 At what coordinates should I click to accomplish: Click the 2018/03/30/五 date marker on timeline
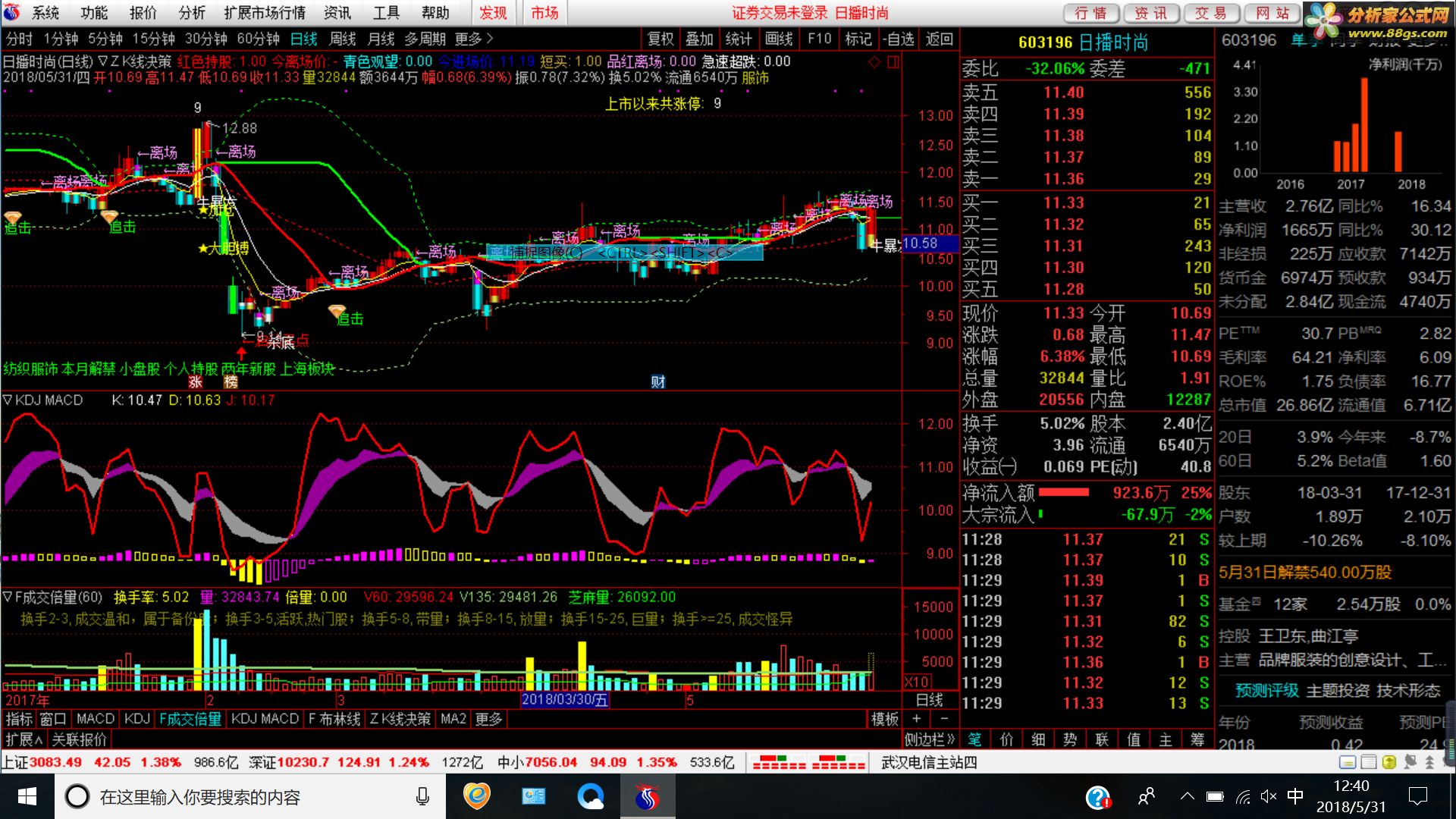565,700
